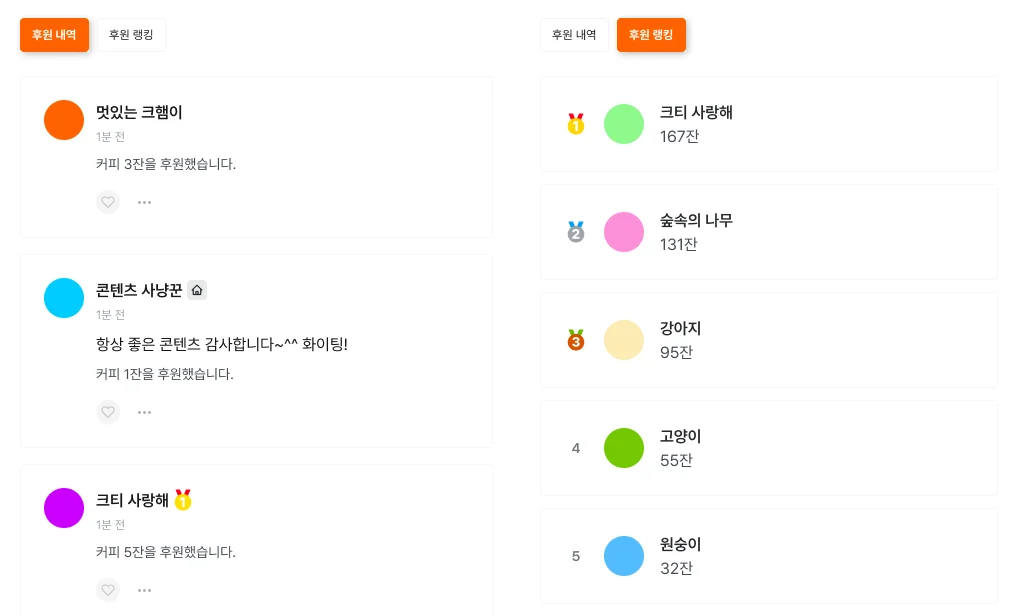Open more options on 콘텐츠 사냥꾼 post

click(x=145, y=412)
